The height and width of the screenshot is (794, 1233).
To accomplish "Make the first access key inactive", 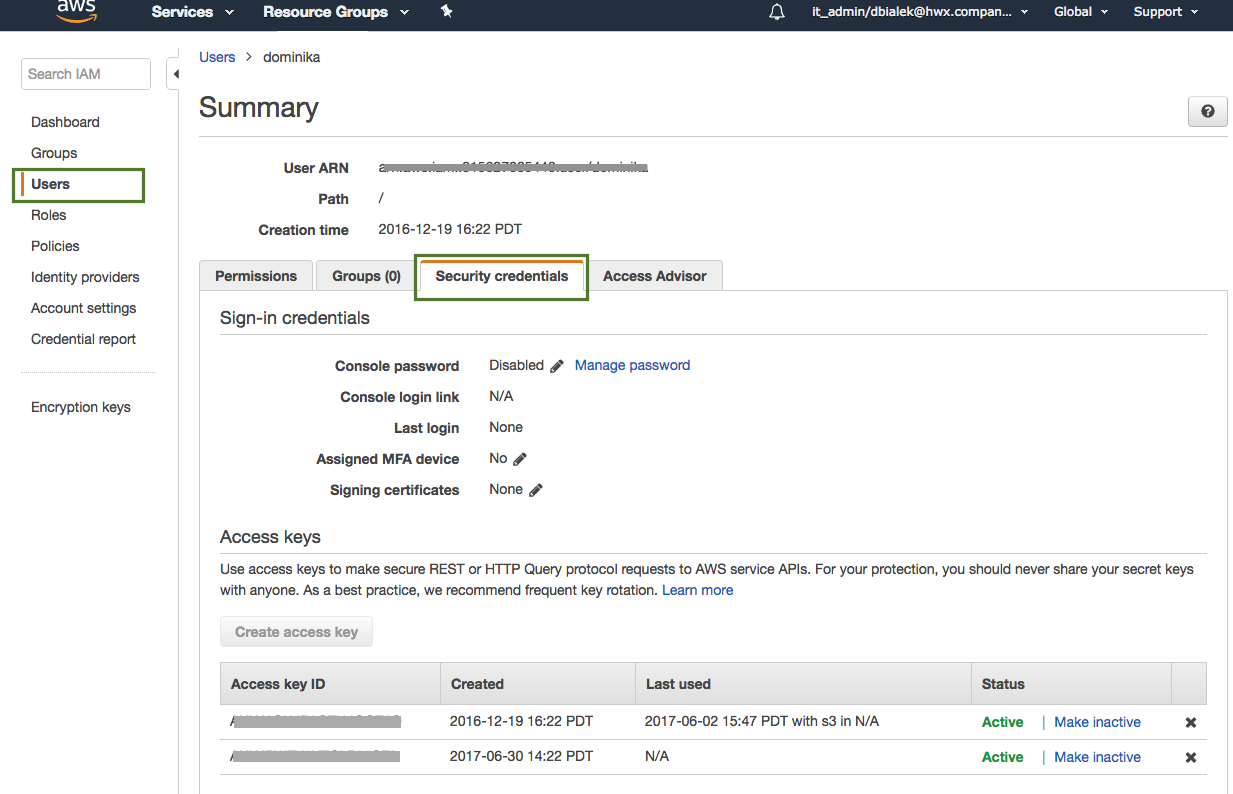I will coord(1097,722).
